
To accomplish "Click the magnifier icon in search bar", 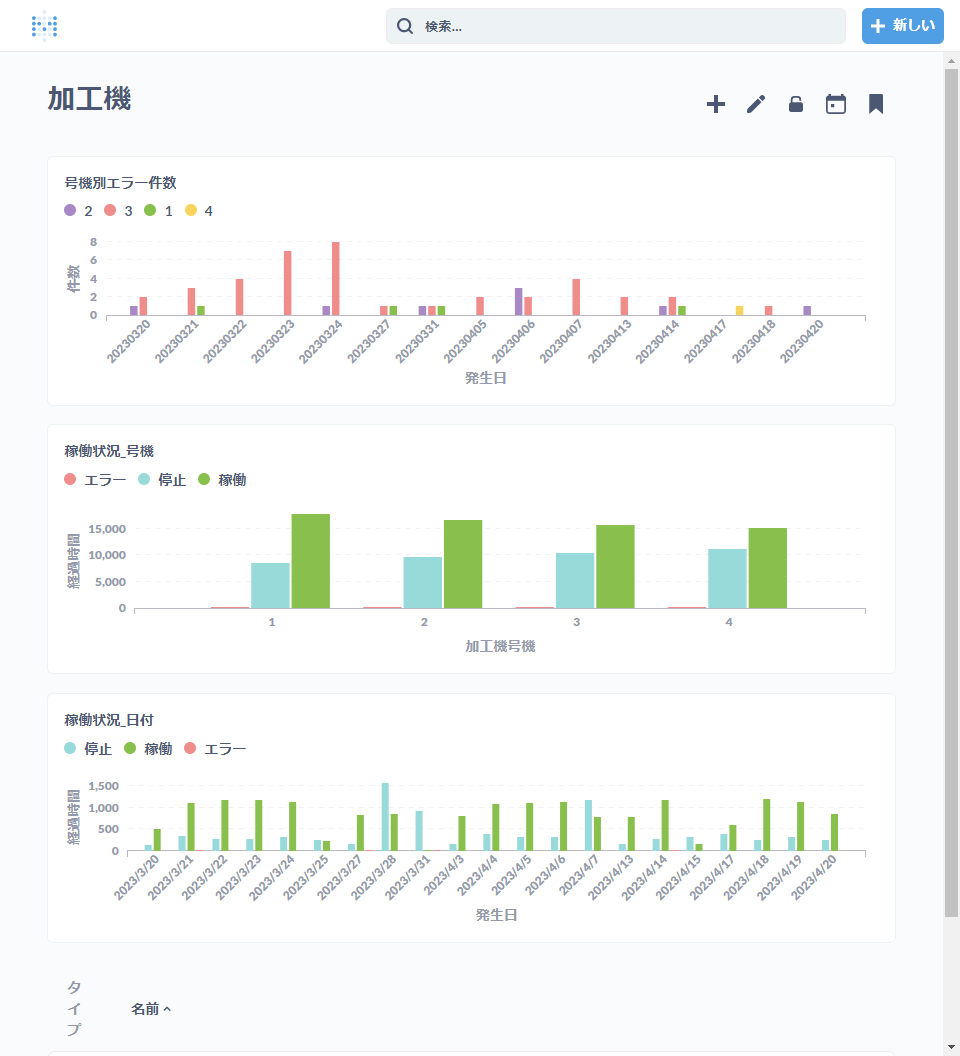I will [405, 26].
